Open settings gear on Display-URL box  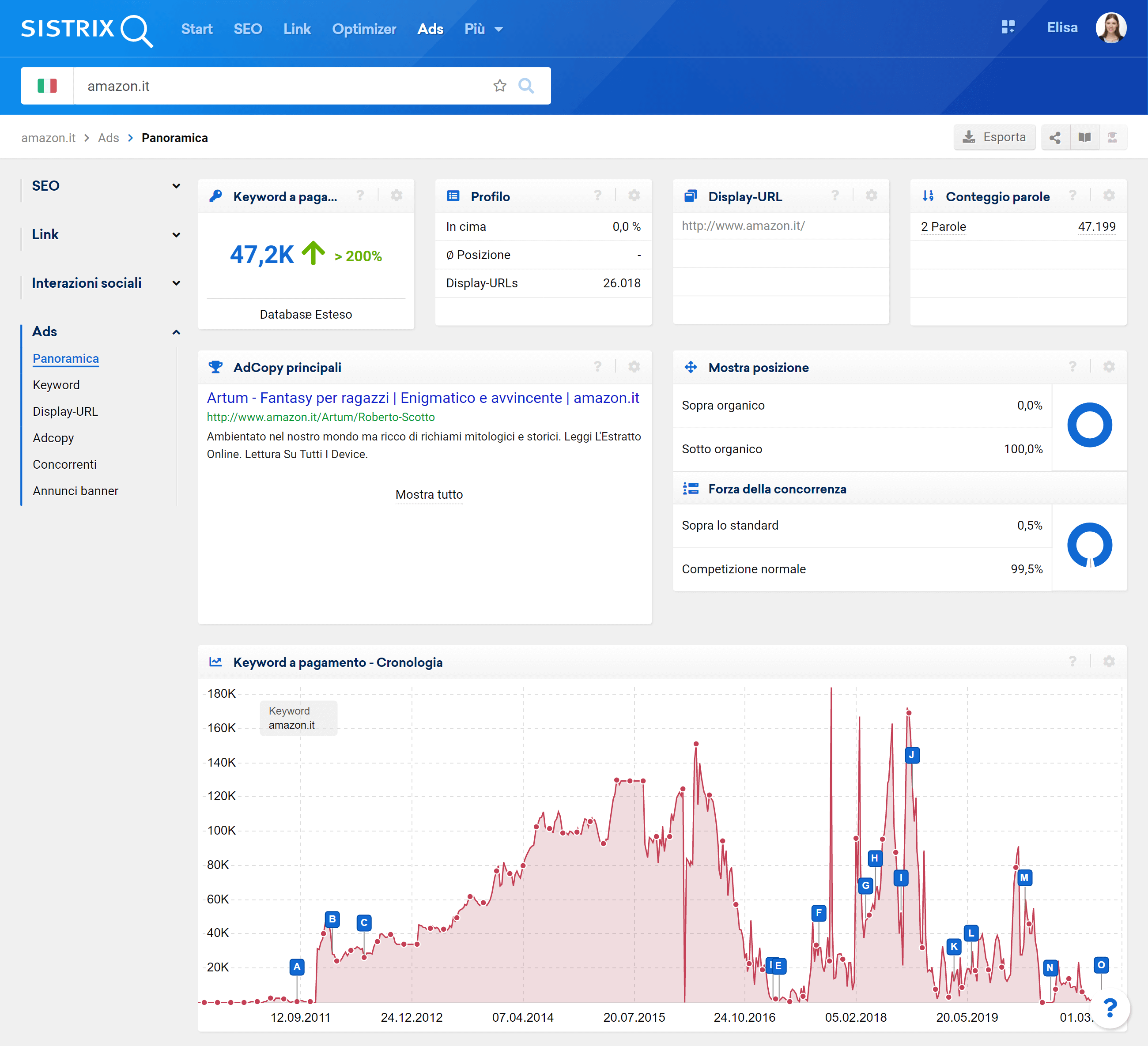point(872,196)
